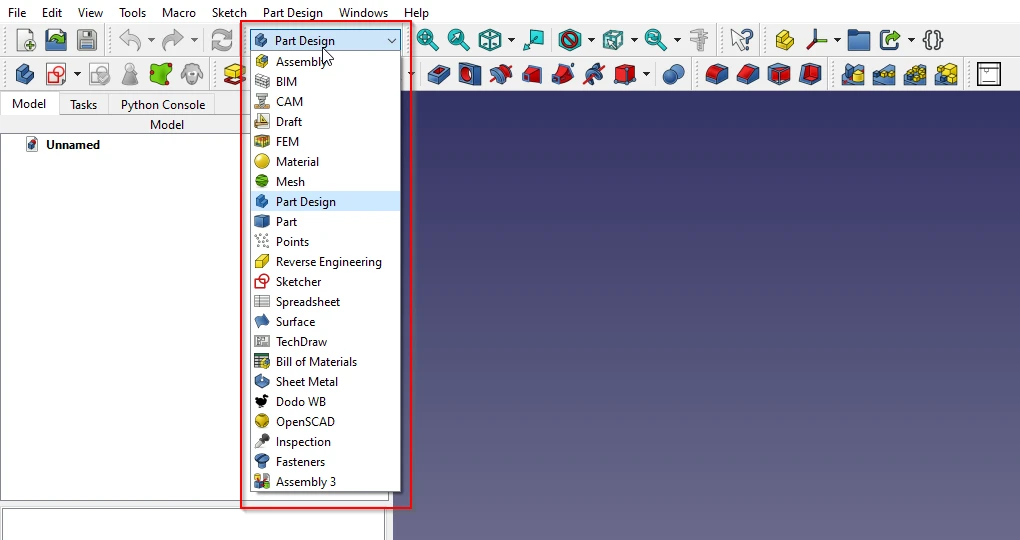Open the Windows menu
The width and height of the screenshot is (1020, 540).
tap(363, 12)
